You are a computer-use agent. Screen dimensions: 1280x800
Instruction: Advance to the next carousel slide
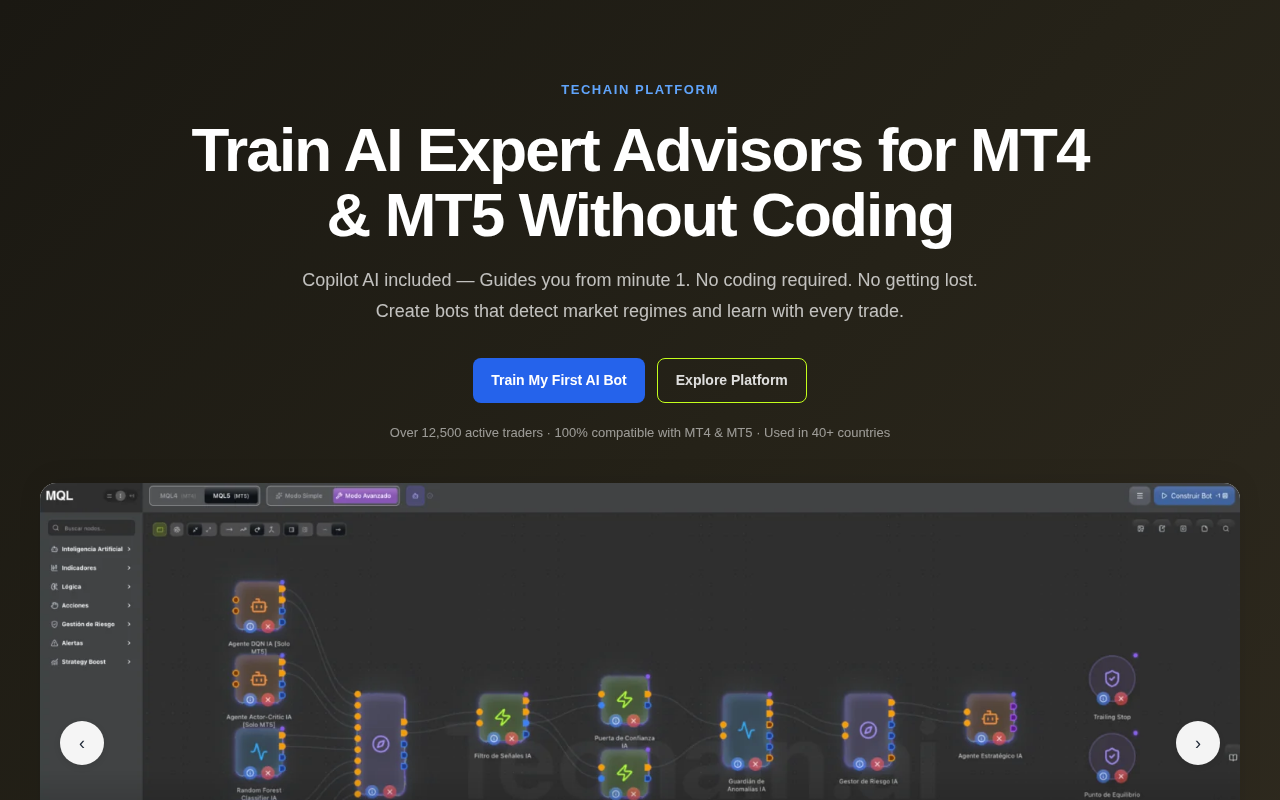pos(1198,743)
